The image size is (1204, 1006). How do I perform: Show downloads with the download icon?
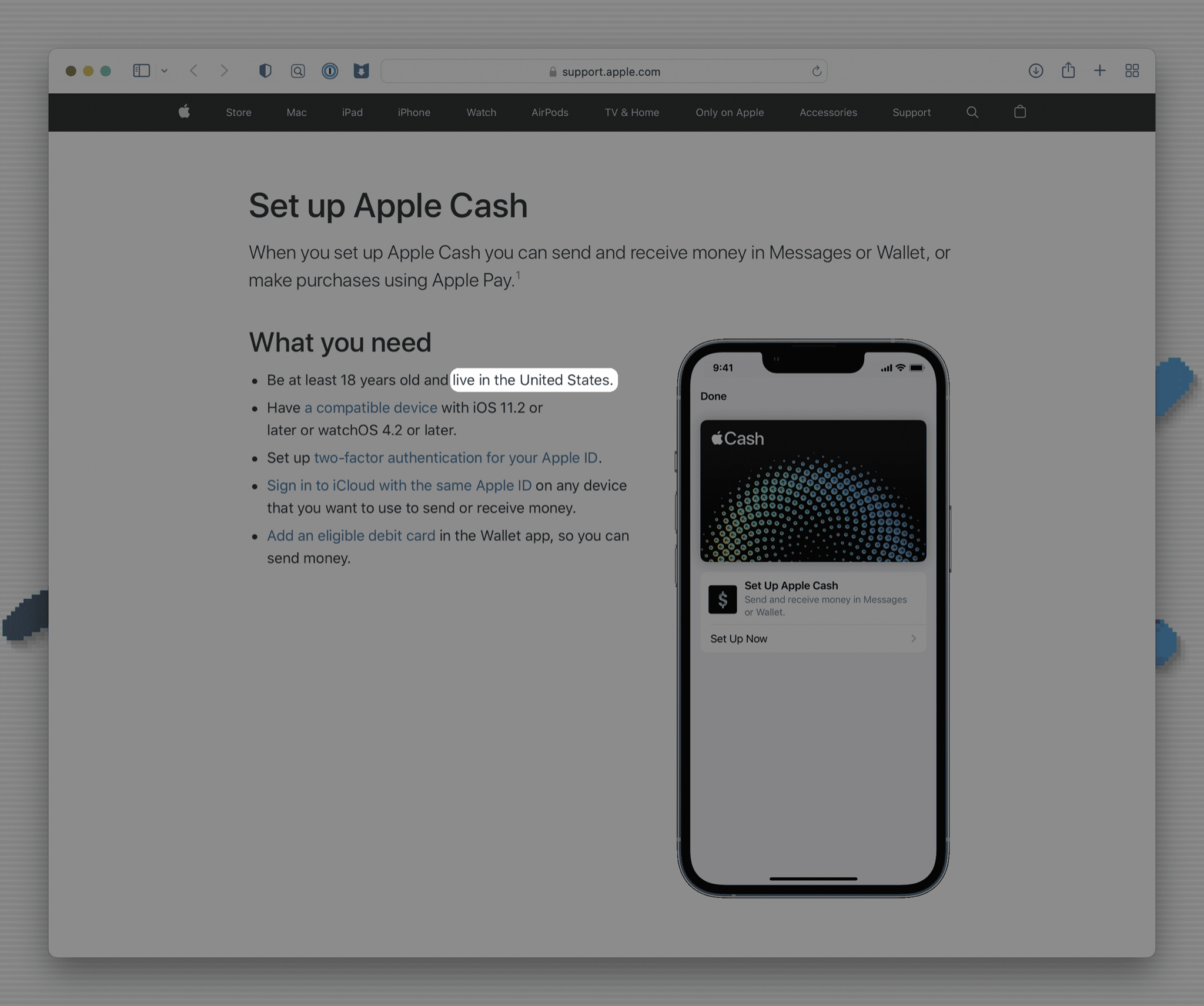point(1036,71)
